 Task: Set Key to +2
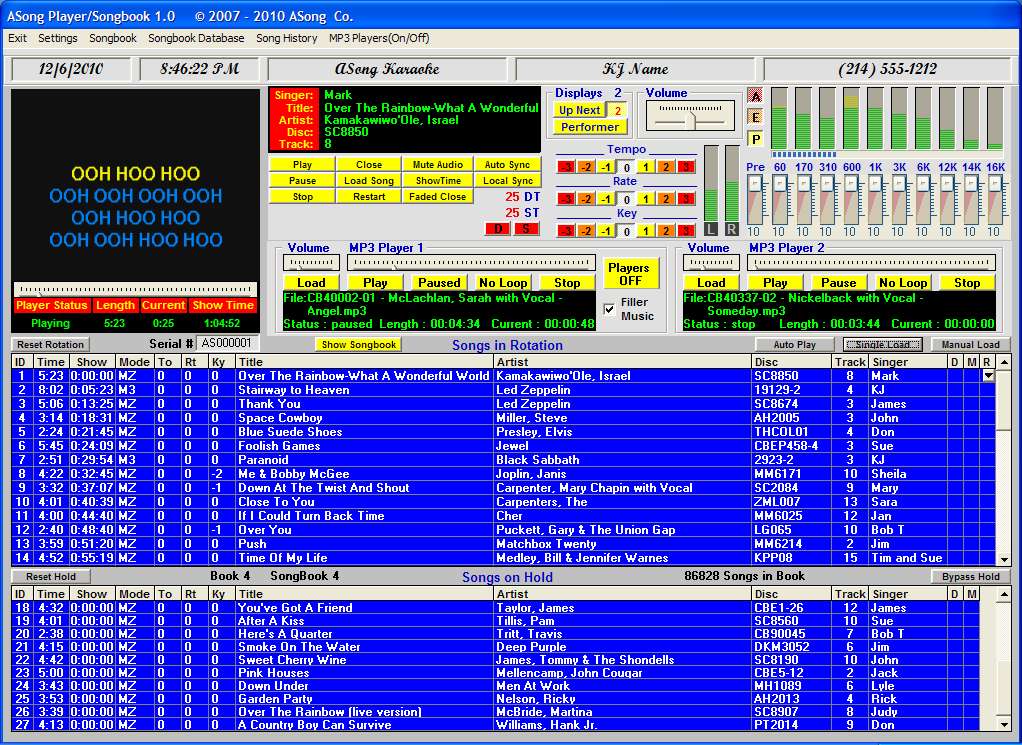pos(666,230)
